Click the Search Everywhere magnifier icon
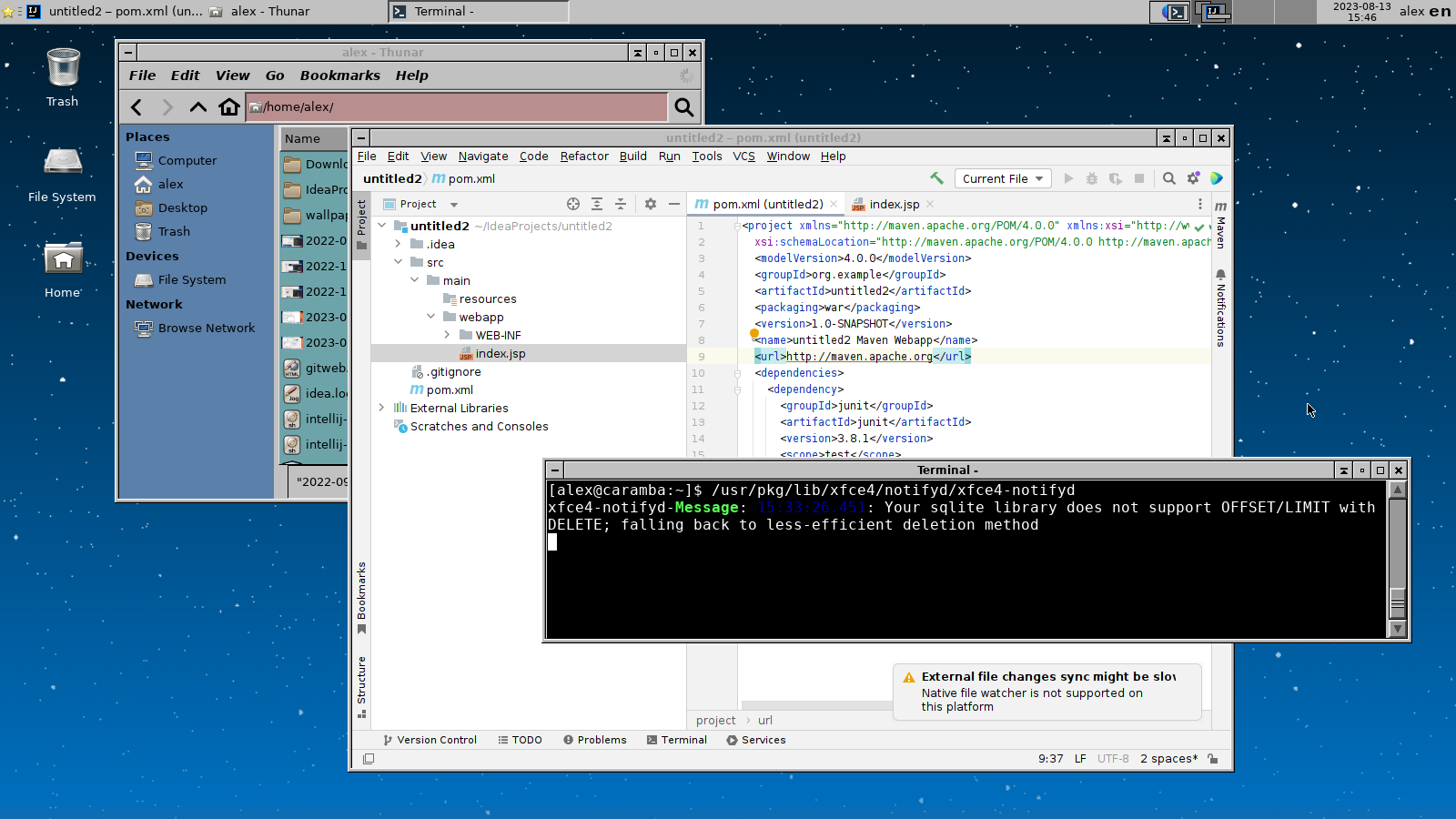 tap(1169, 178)
